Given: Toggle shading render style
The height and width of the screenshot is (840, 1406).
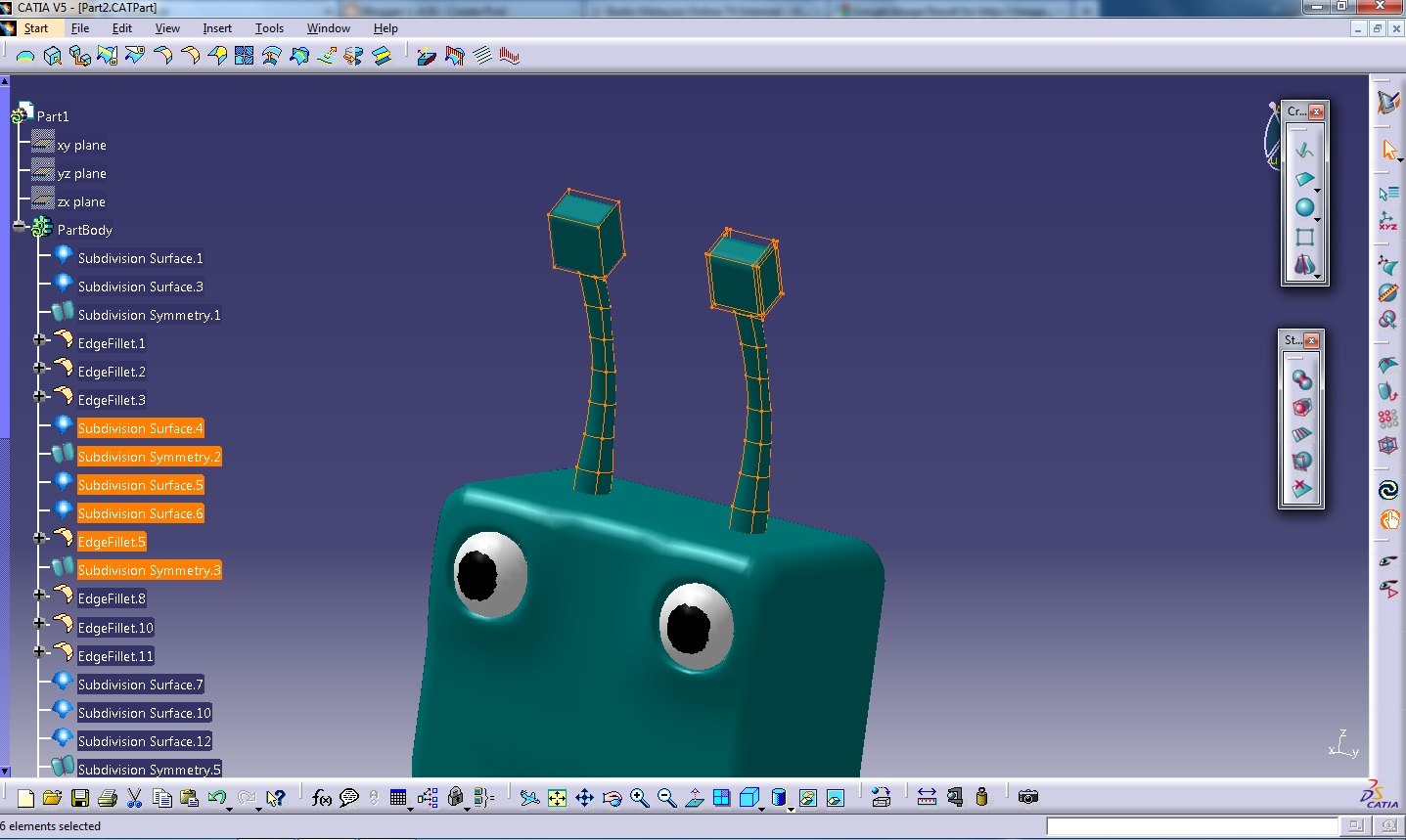Looking at the screenshot, I should (778, 797).
